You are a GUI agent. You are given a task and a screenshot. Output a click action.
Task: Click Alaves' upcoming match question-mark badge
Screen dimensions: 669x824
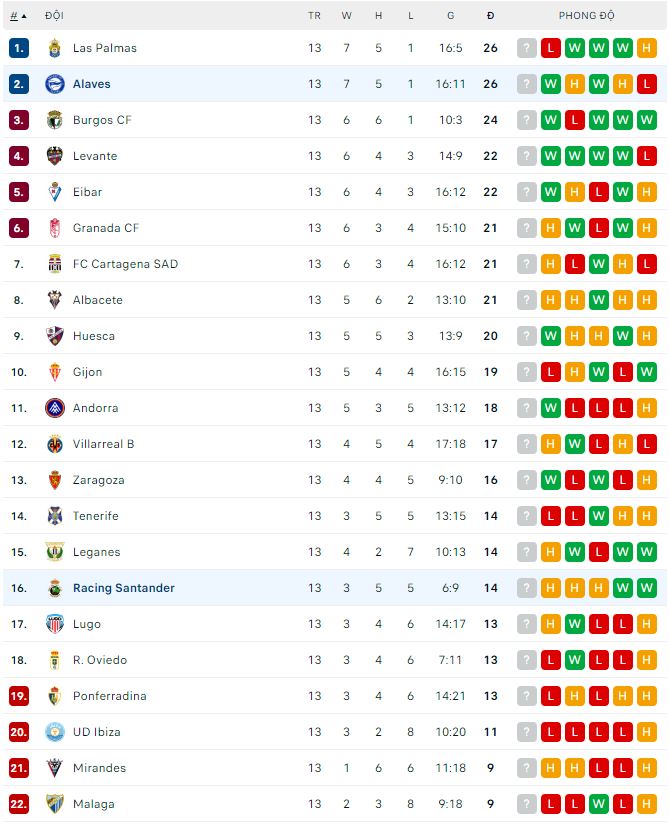click(527, 84)
